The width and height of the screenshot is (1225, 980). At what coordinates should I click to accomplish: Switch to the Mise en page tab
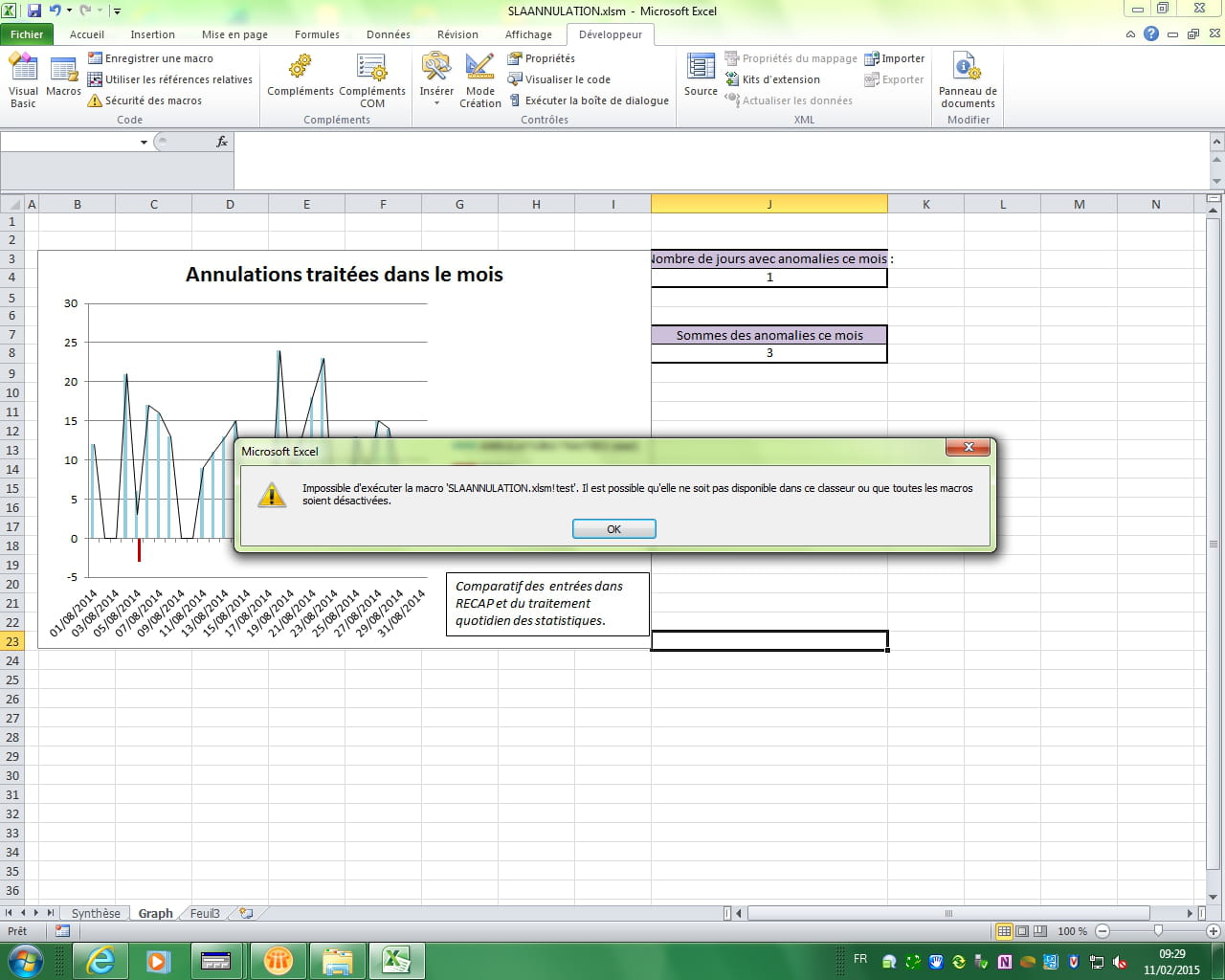pos(234,34)
